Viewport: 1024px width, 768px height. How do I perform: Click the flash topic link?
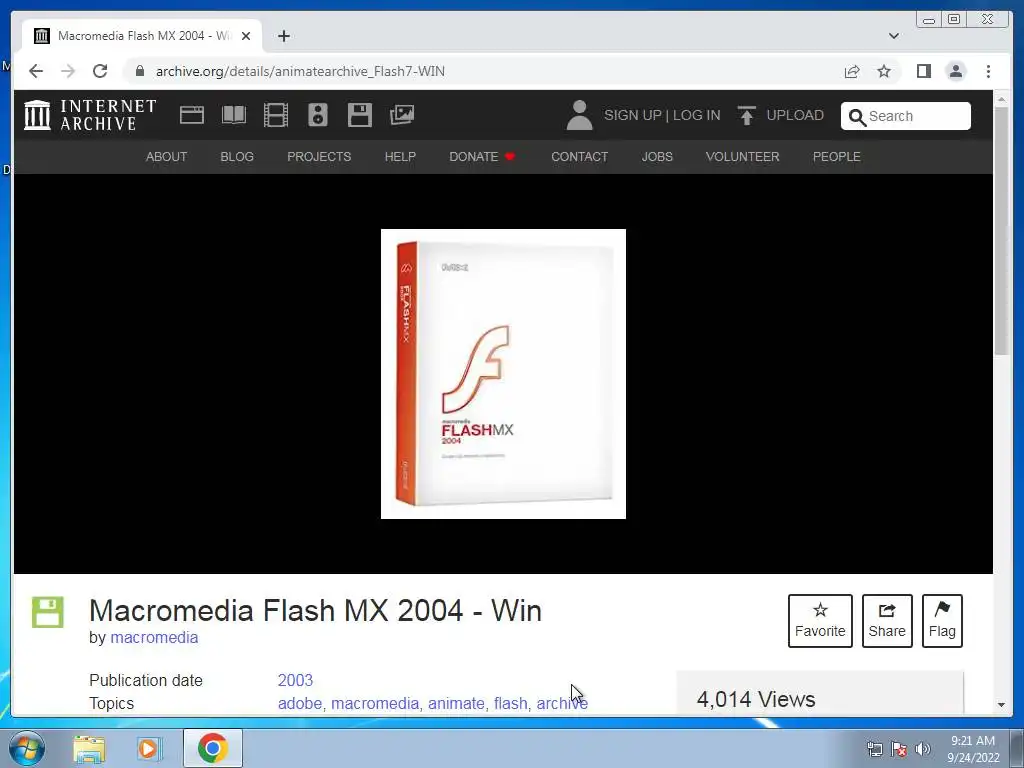point(510,703)
